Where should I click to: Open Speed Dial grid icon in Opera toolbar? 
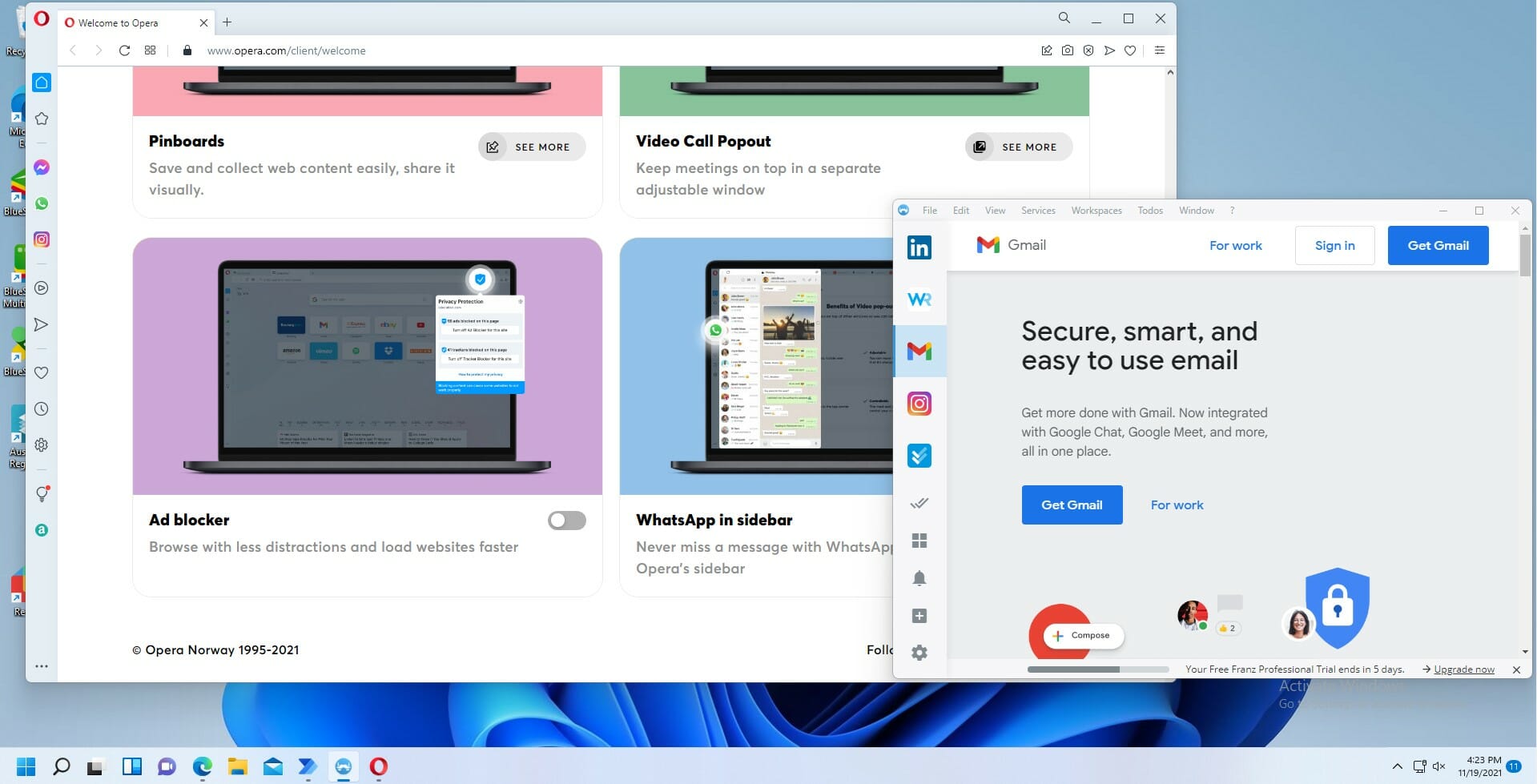point(150,50)
